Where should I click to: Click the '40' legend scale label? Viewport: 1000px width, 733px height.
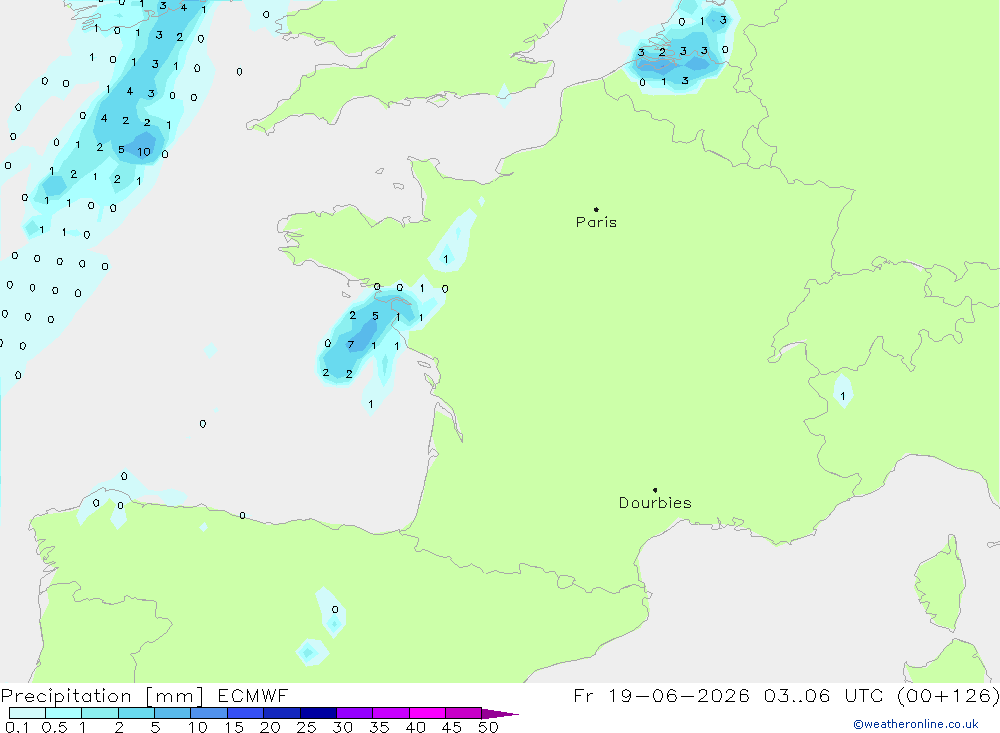(x=416, y=727)
